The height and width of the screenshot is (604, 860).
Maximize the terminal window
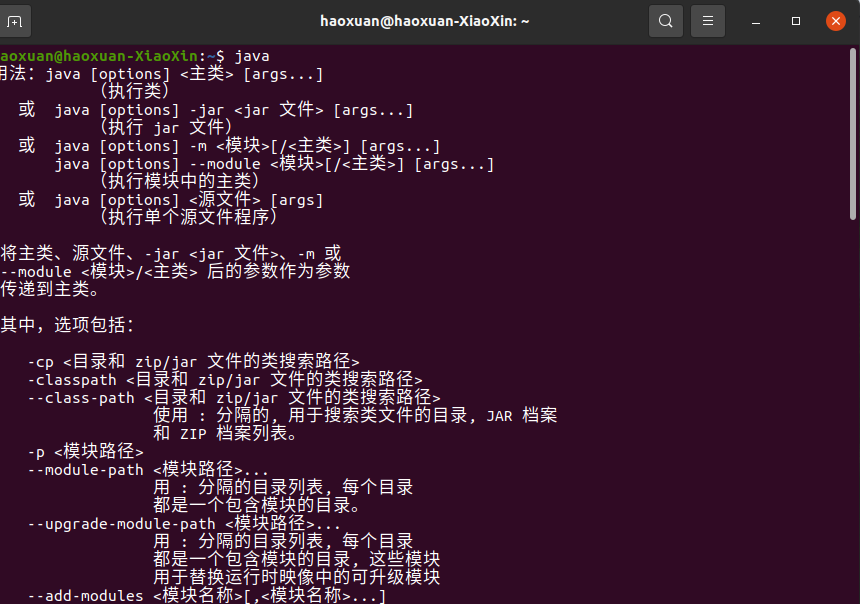click(x=796, y=20)
